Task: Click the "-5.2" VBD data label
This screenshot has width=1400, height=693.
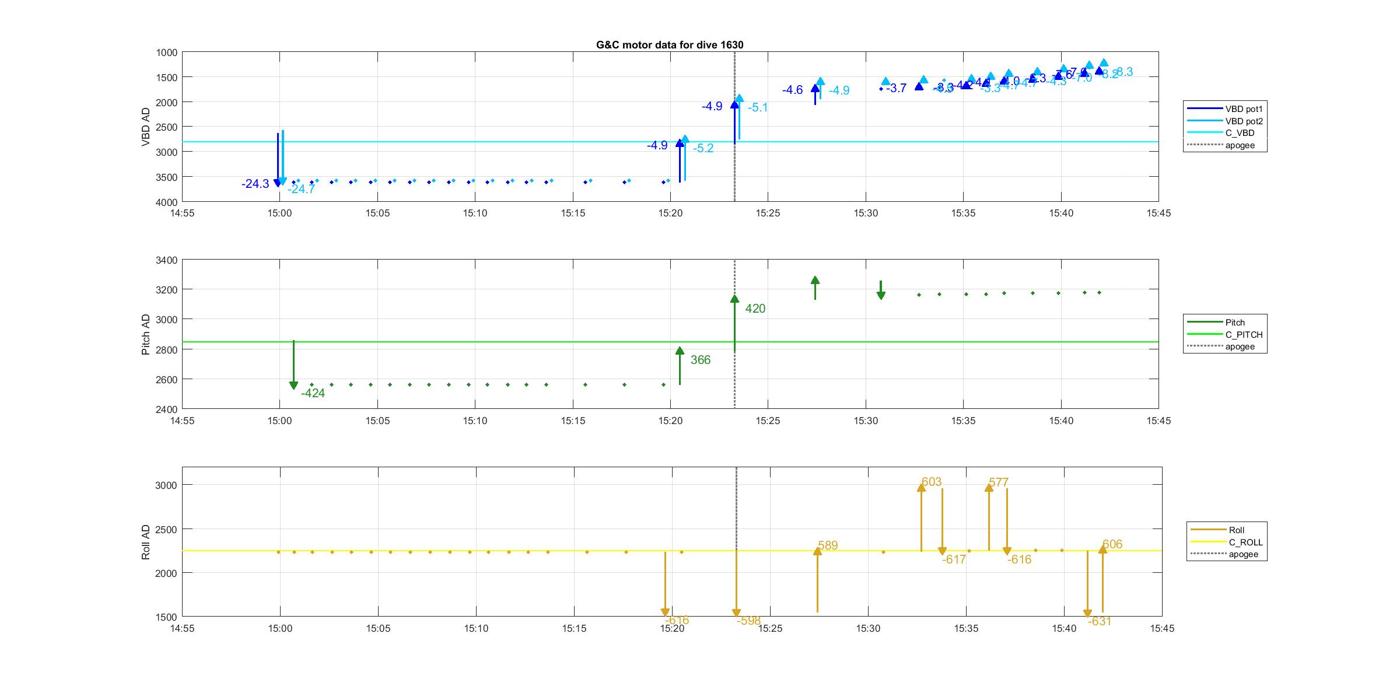Action: [703, 148]
